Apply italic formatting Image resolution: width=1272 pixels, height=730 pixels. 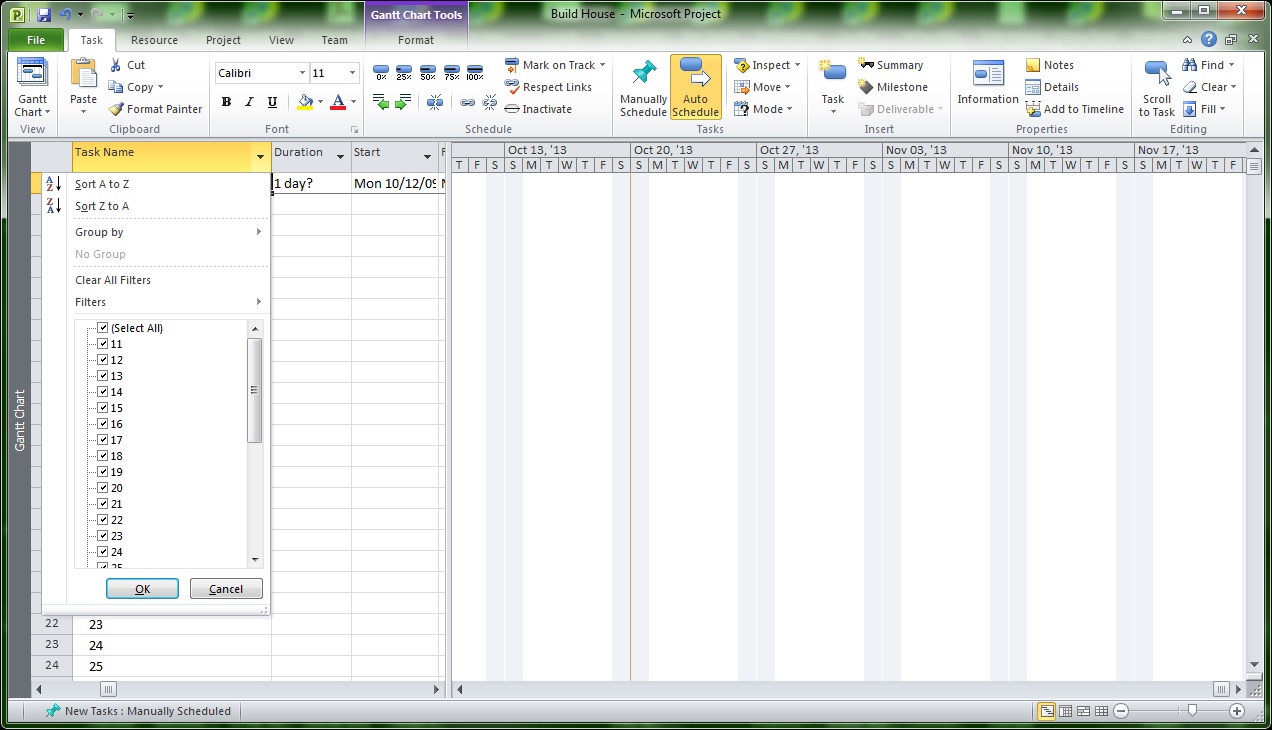tap(249, 102)
